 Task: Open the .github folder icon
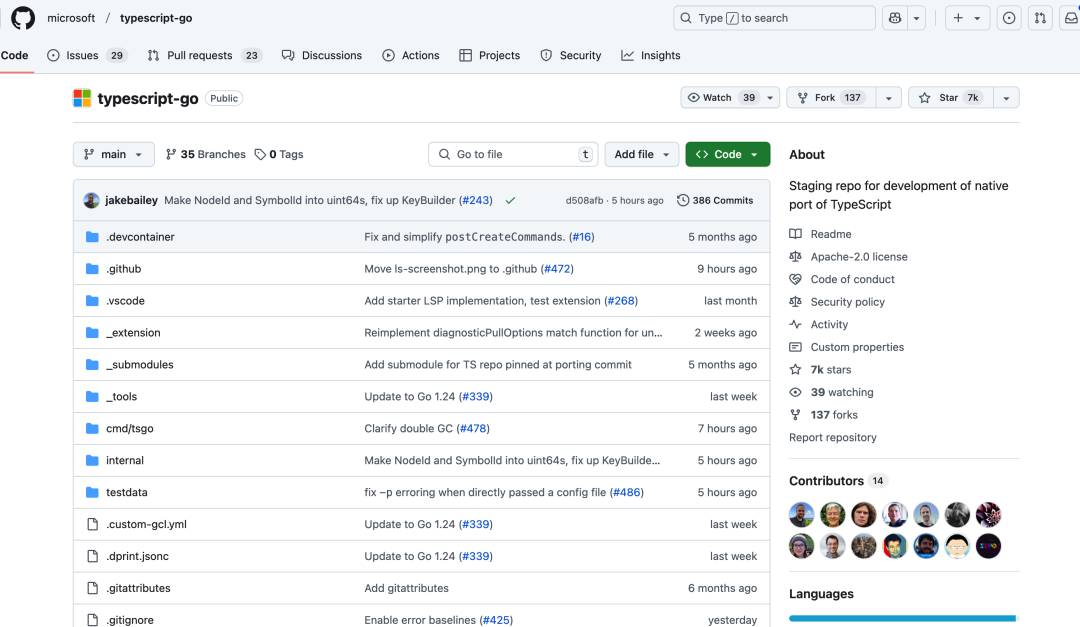point(92,269)
